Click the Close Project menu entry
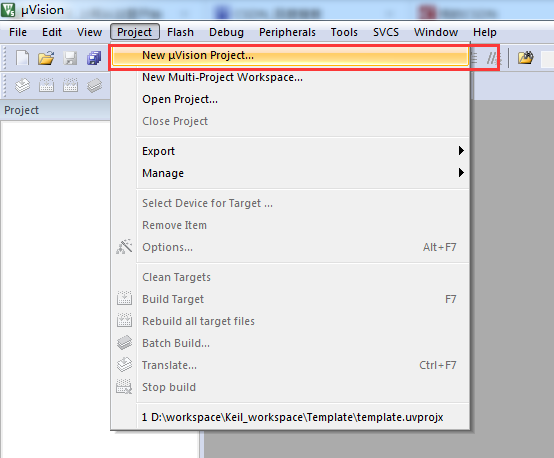Screen dimensions: 554x458 [290, 121]
